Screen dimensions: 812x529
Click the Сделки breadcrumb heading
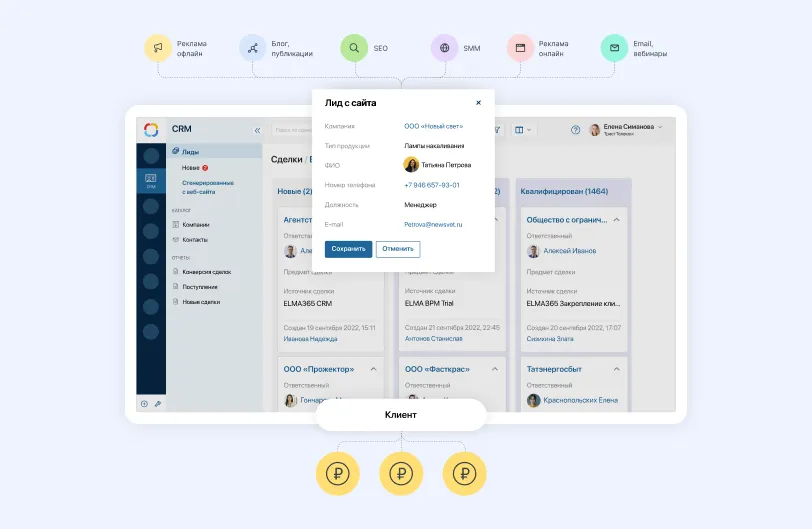(x=286, y=159)
